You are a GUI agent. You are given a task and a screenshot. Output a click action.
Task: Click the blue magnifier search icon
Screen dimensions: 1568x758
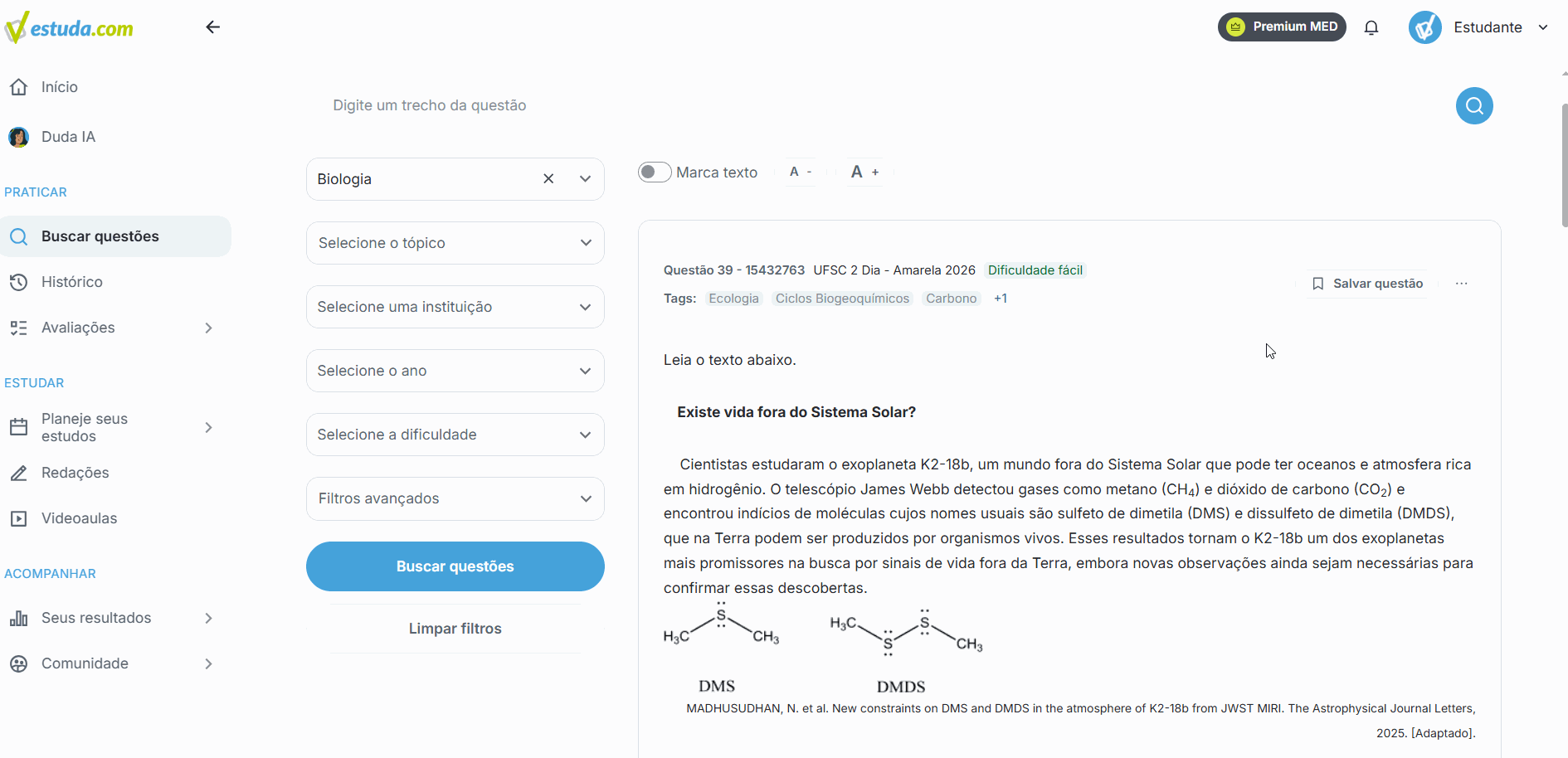point(1474,105)
